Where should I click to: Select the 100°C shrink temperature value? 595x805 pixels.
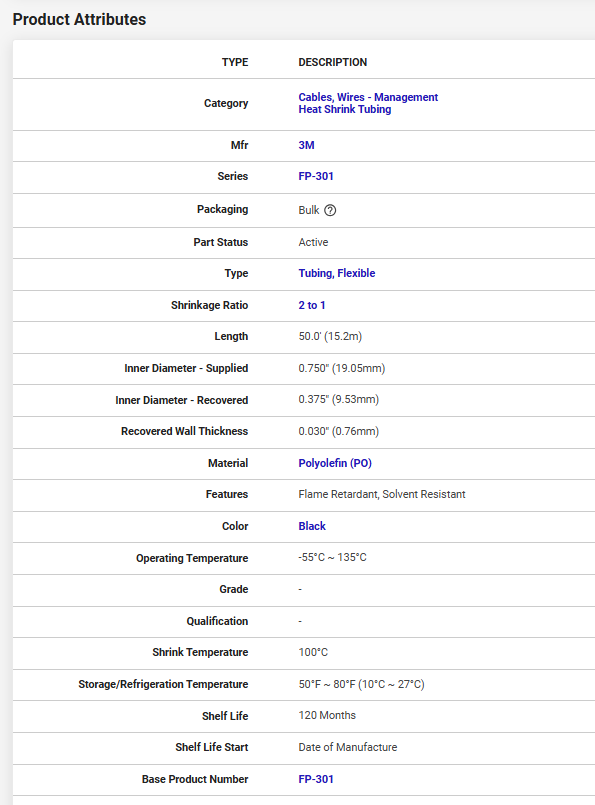click(313, 653)
